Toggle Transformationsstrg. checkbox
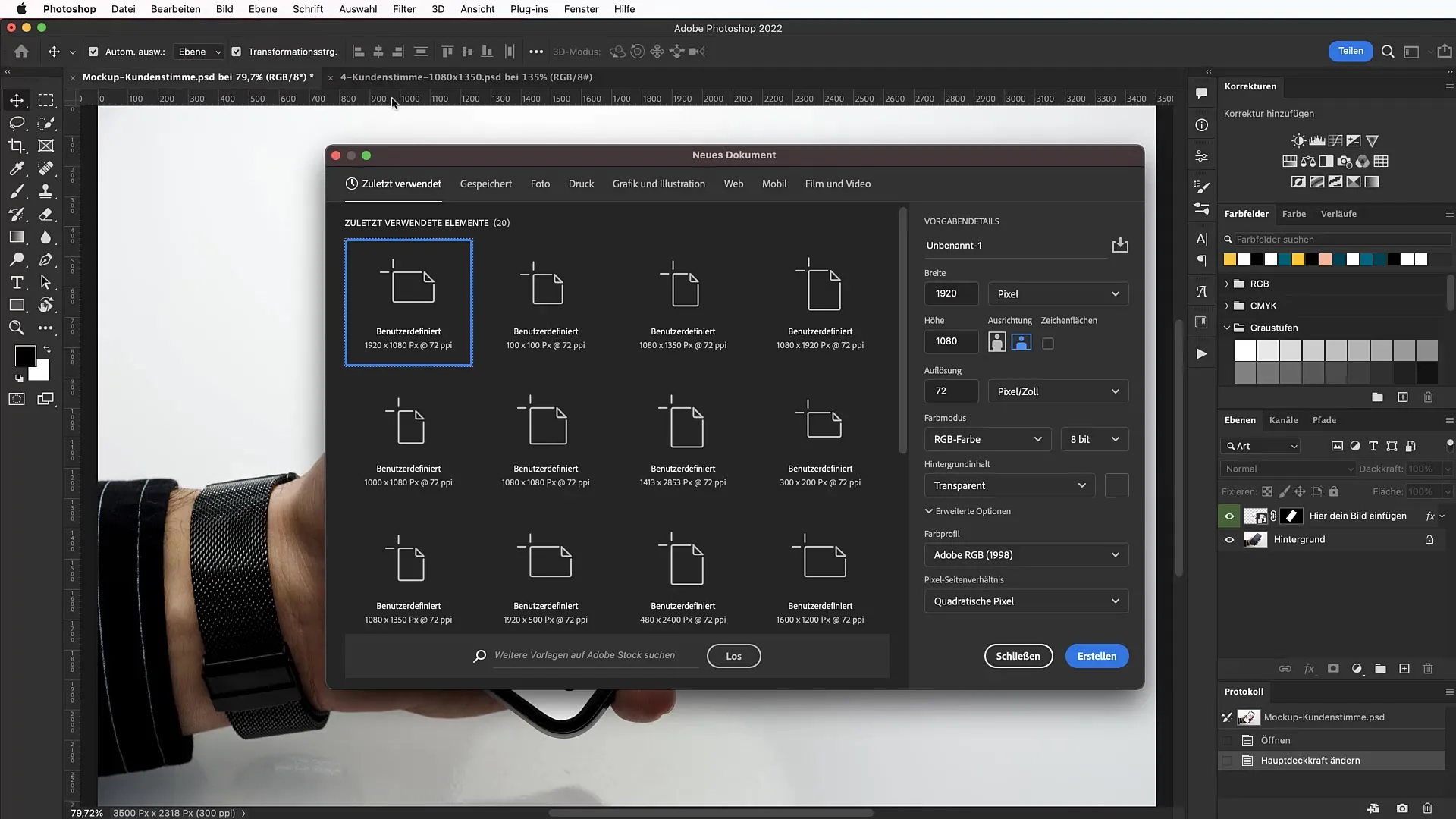The width and height of the screenshot is (1456, 819). [x=237, y=52]
